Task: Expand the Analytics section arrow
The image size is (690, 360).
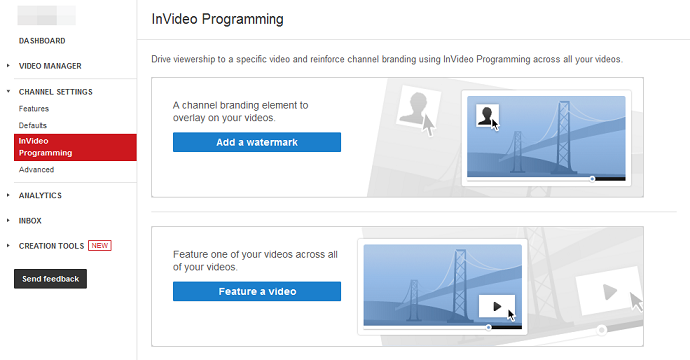Action: click(x=8, y=195)
